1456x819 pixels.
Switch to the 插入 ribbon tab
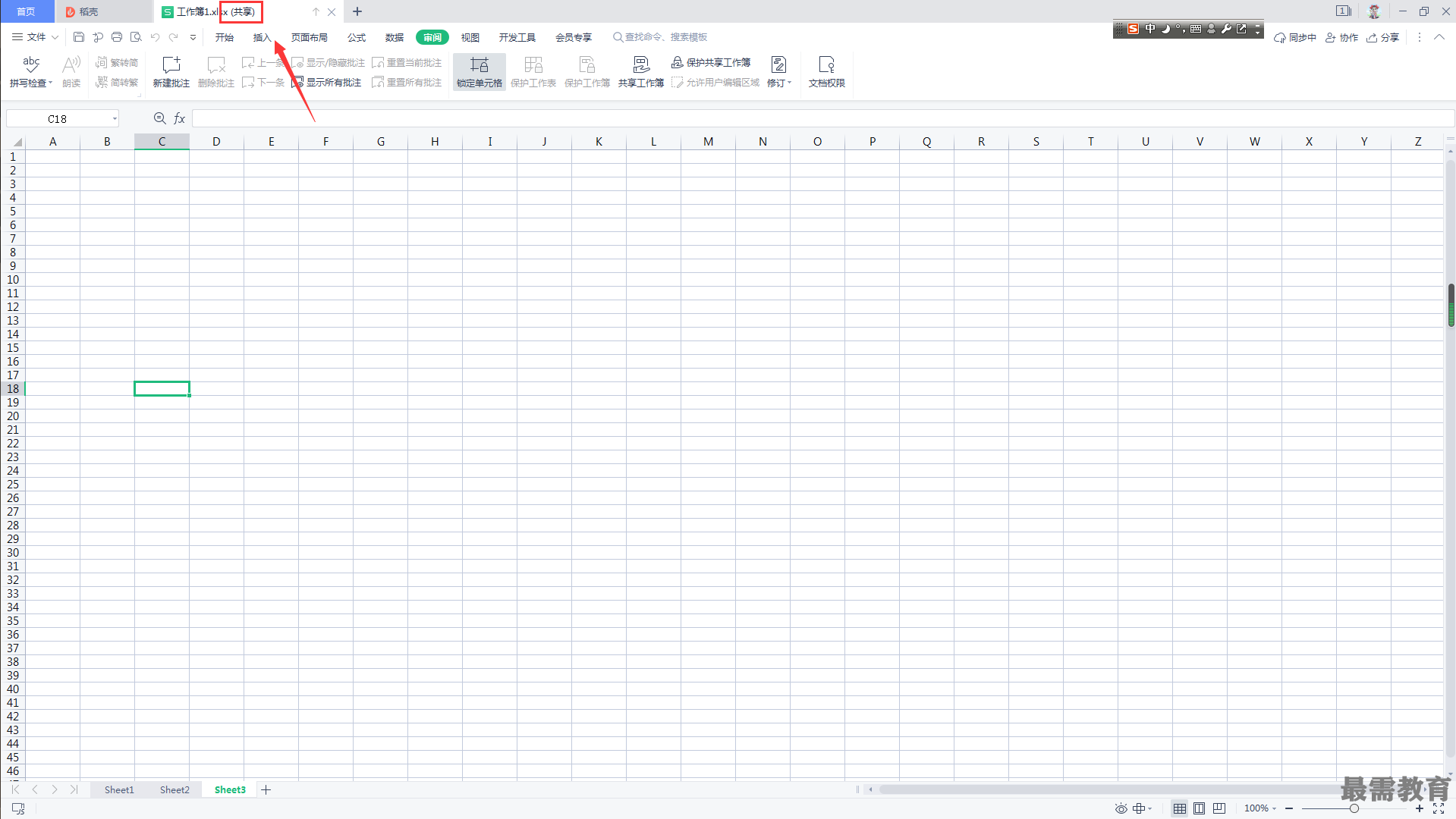click(262, 37)
